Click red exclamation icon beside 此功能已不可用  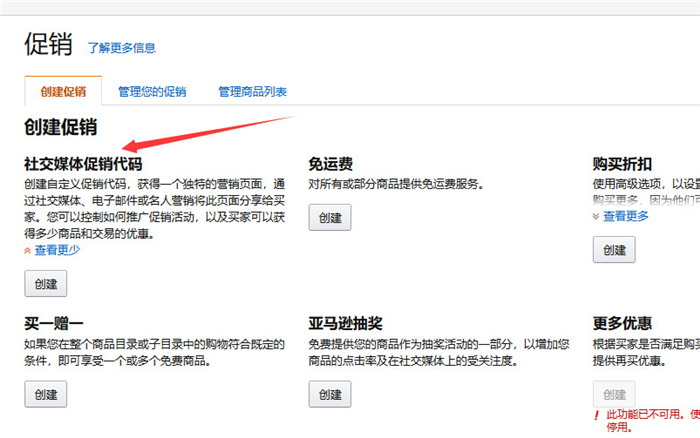point(596,416)
